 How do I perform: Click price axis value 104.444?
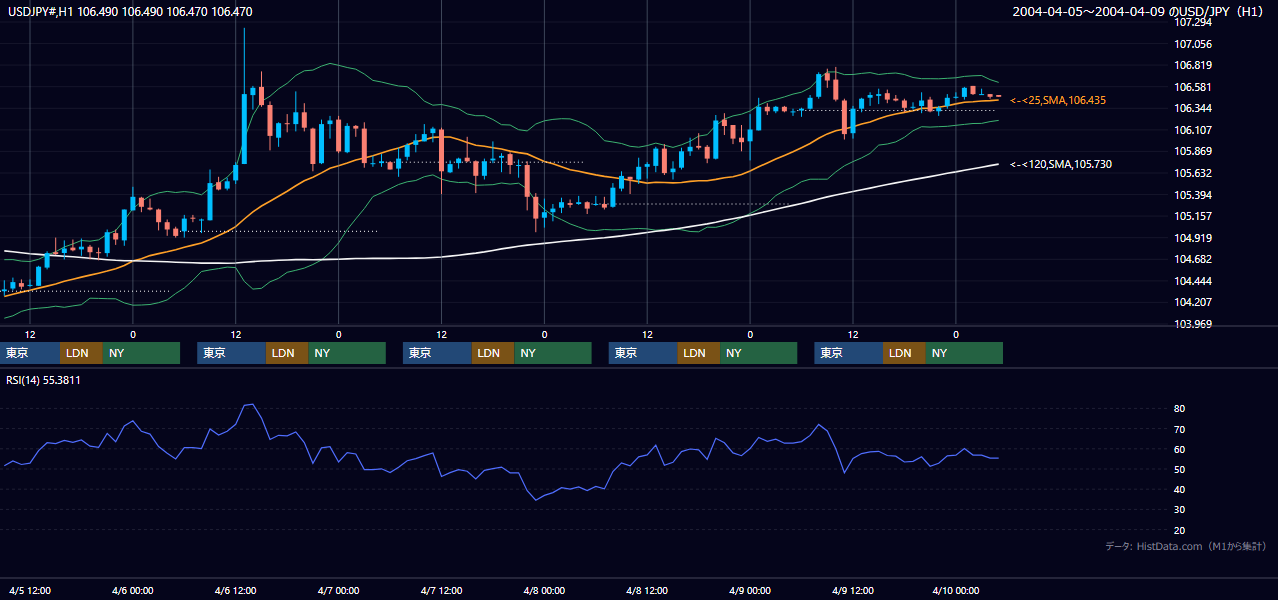pos(1193,281)
